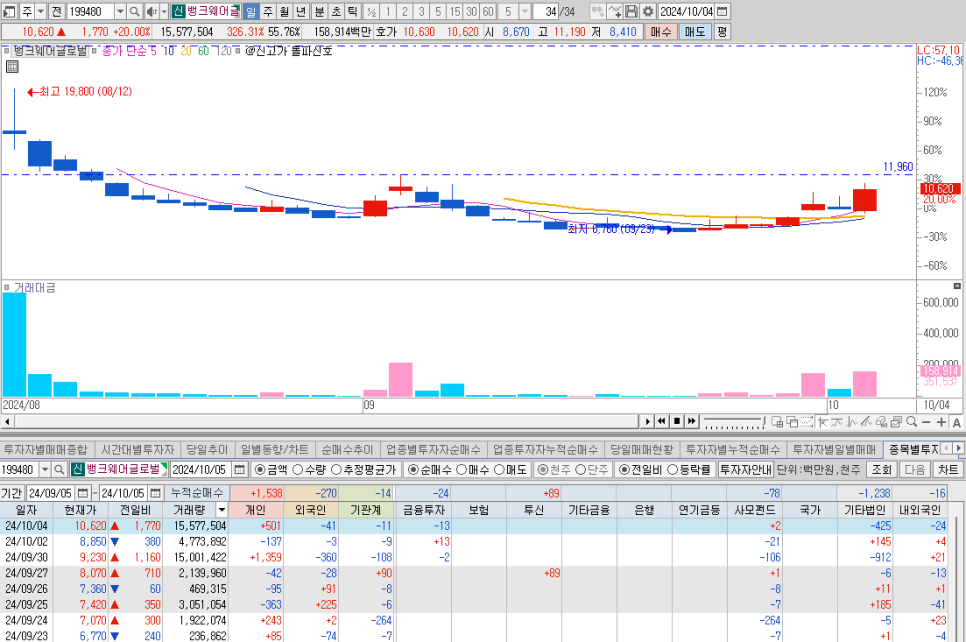The width and height of the screenshot is (966, 642).
Task: Switch to the 투자자별누적순매수 tab
Action: (733, 450)
